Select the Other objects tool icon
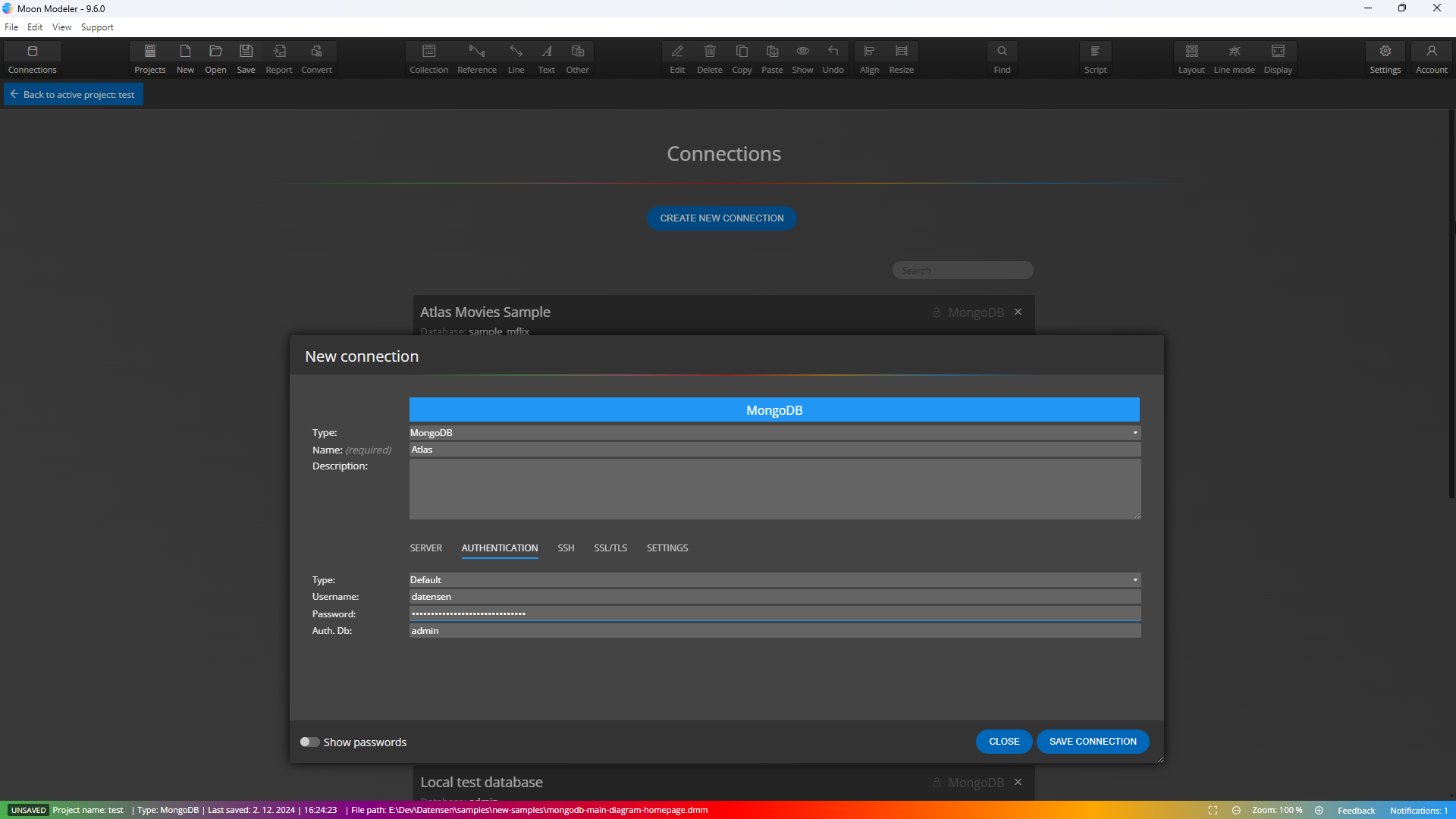 coord(577,58)
